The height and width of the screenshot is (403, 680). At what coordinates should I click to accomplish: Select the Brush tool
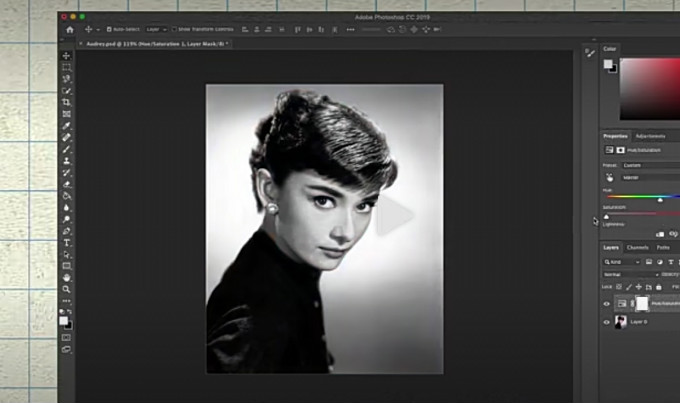click(67, 149)
